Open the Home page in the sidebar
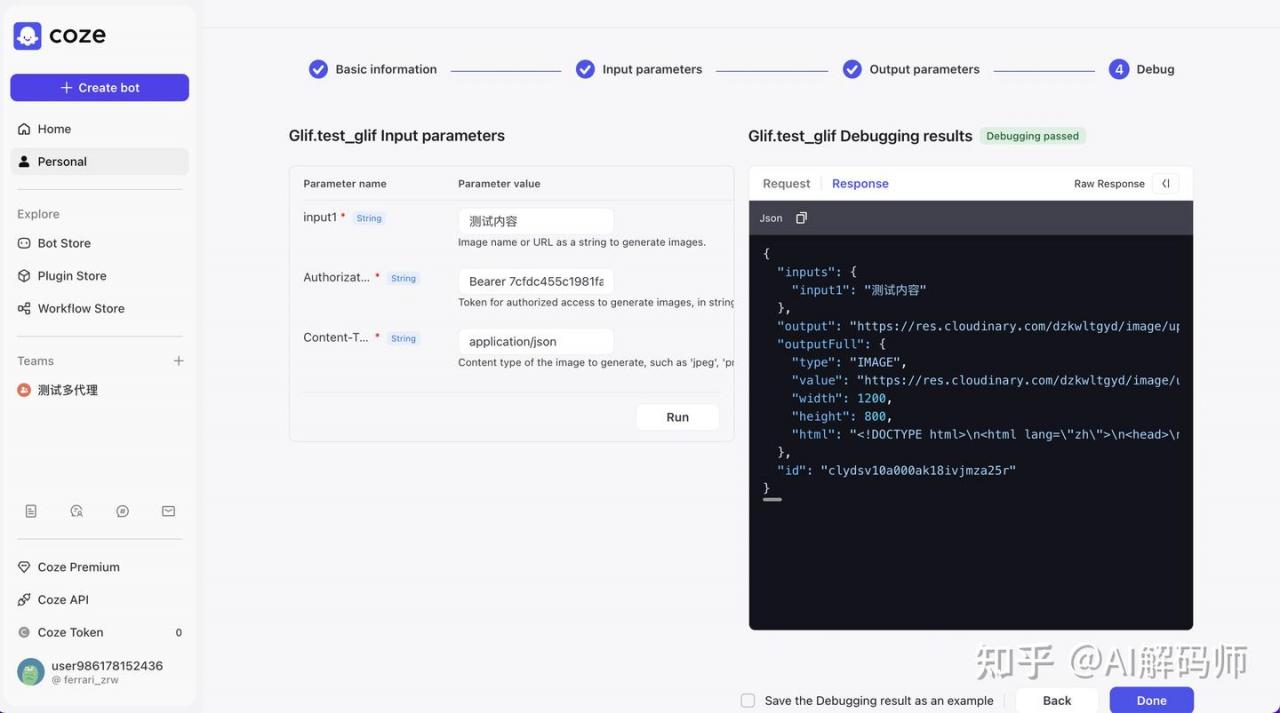This screenshot has width=1280, height=713. point(99,129)
